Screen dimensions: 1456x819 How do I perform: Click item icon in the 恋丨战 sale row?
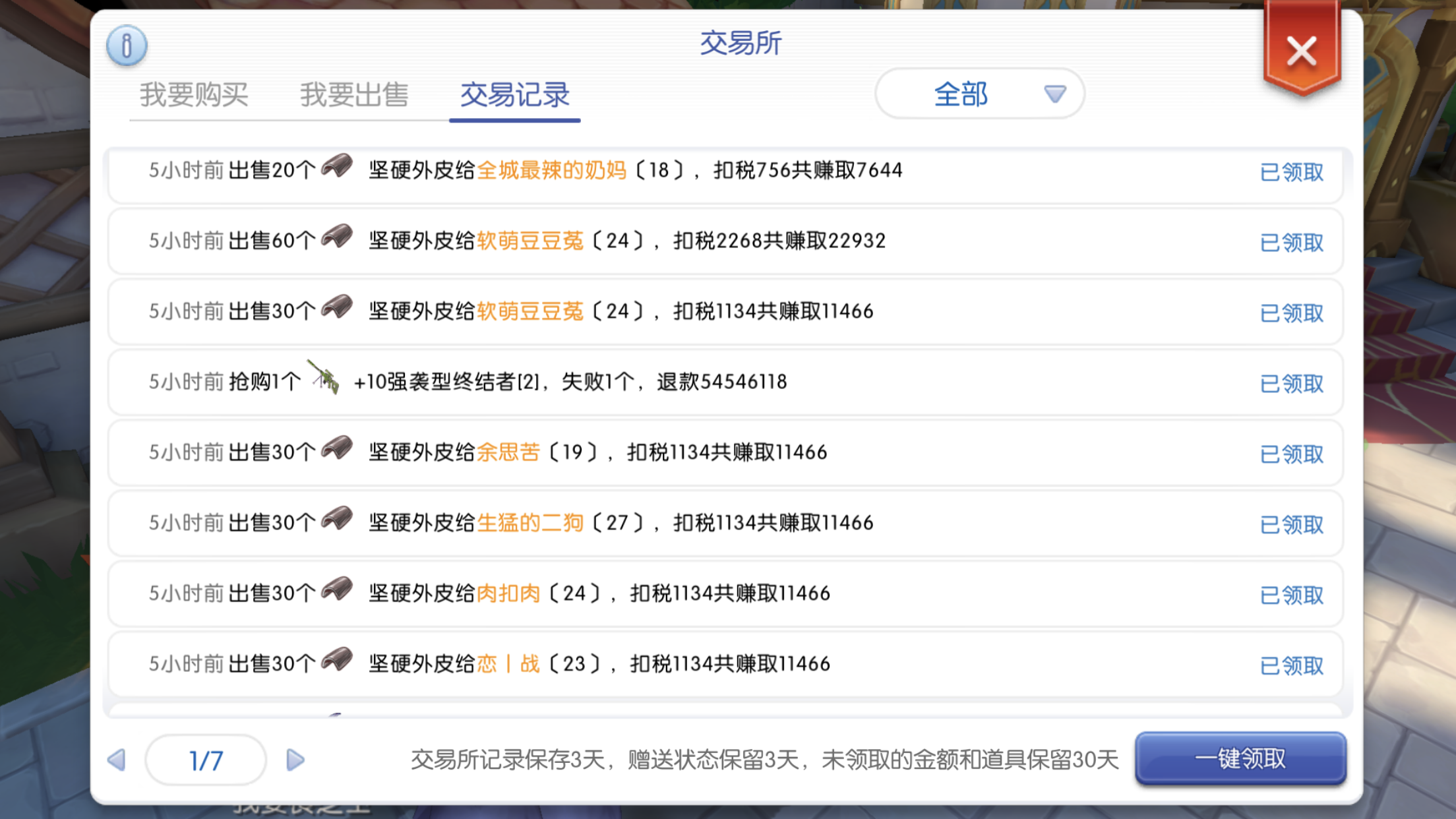click(338, 660)
